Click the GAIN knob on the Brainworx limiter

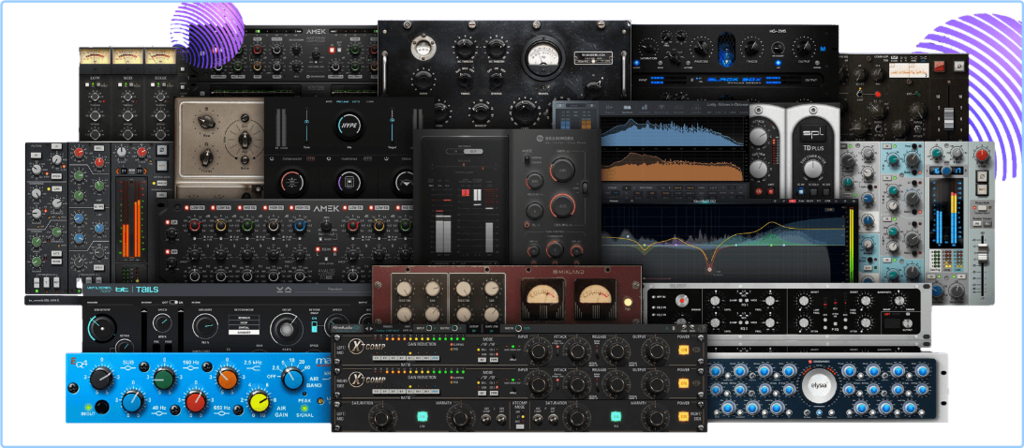(562, 170)
